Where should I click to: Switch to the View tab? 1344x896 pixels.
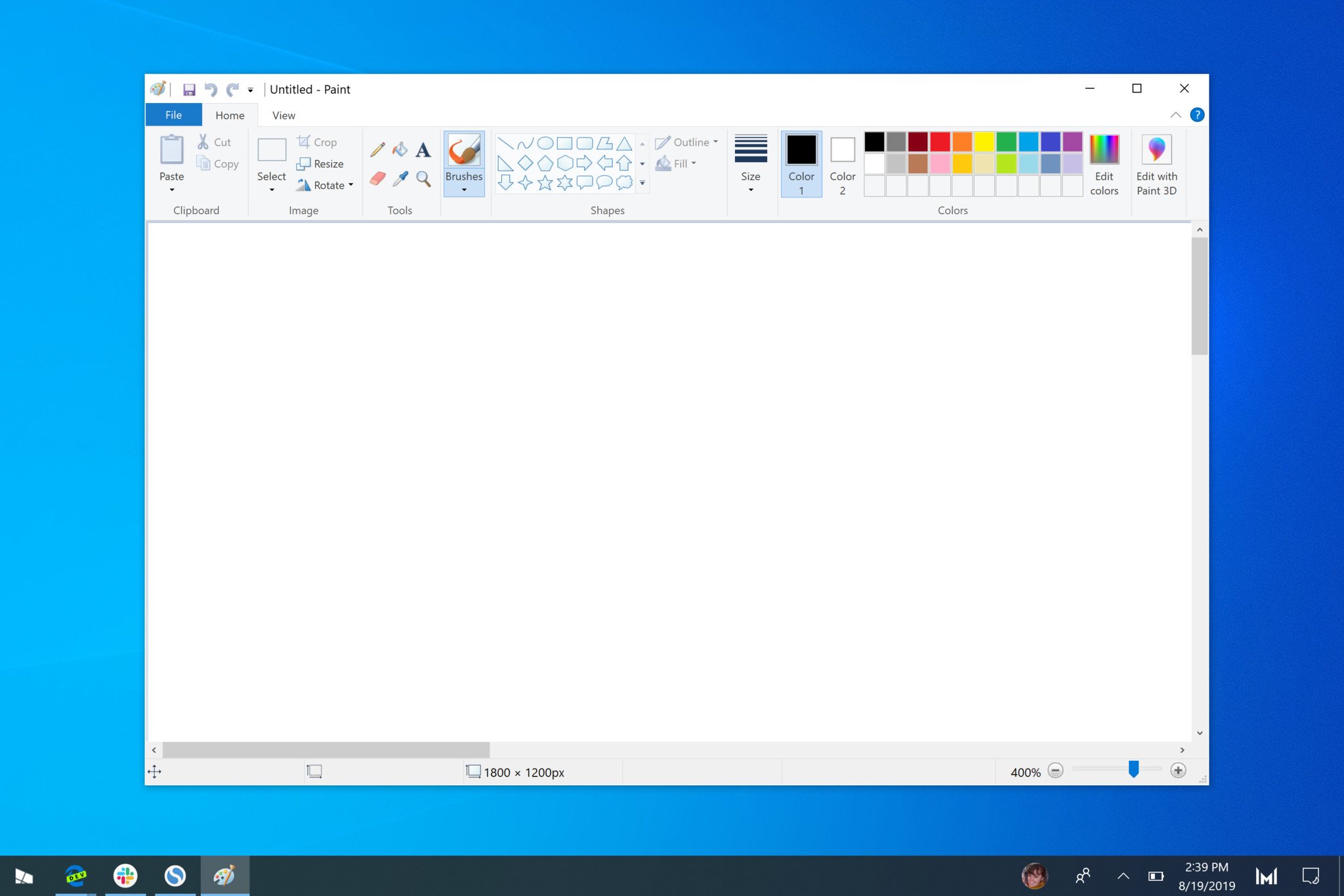point(283,114)
